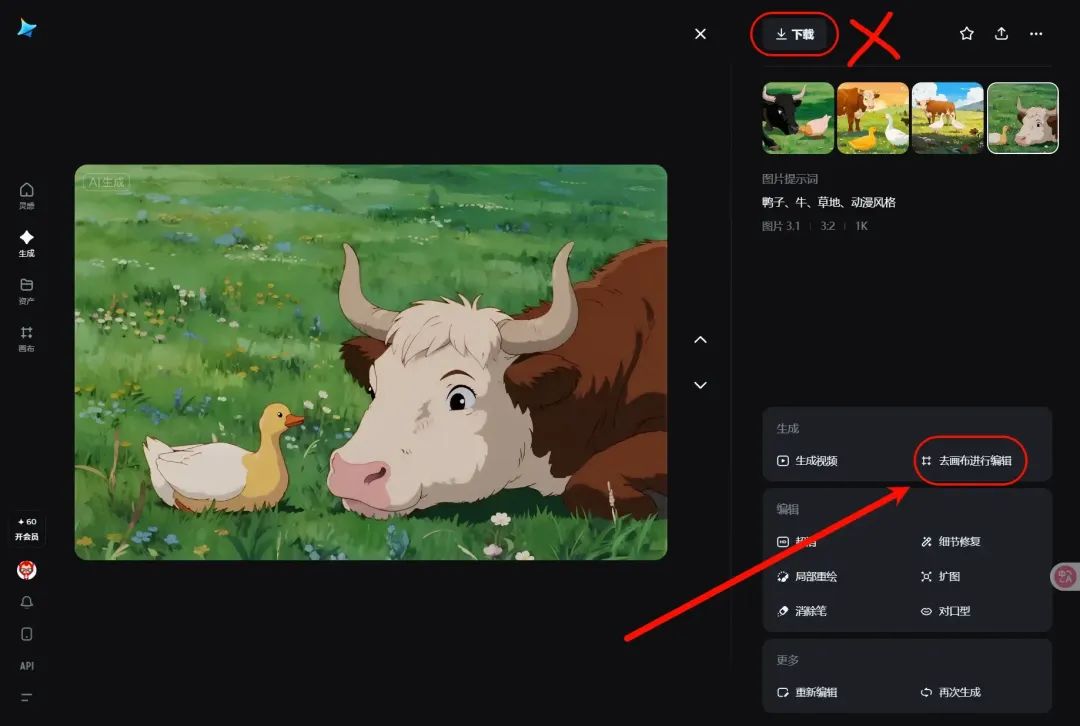Switch to 生成 sidebar tab
The height and width of the screenshot is (726, 1080).
26,244
